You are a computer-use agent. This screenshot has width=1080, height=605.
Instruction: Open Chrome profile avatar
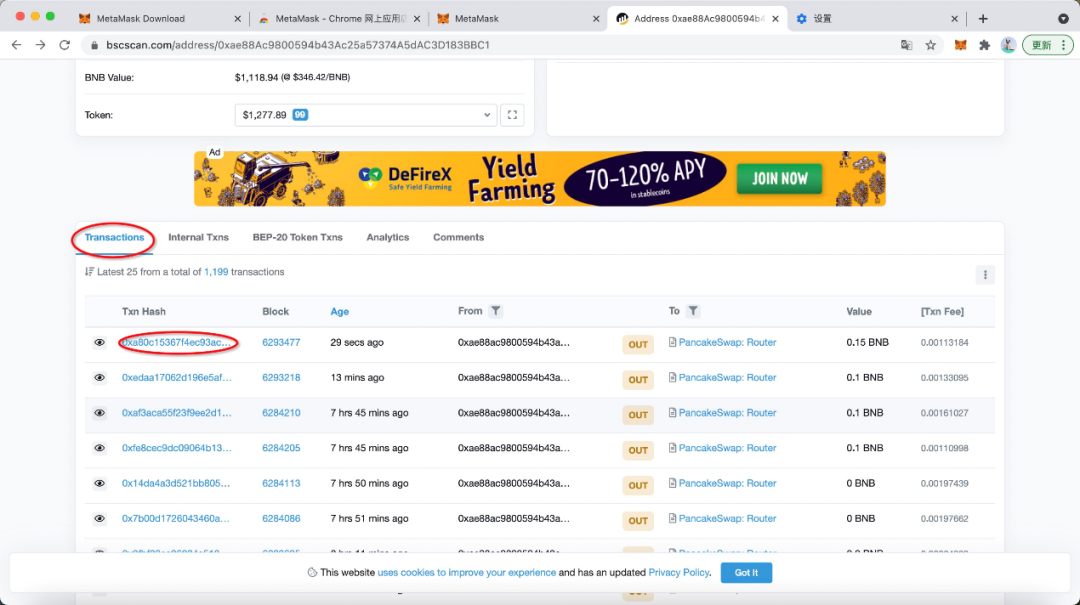click(x=1008, y=45)
